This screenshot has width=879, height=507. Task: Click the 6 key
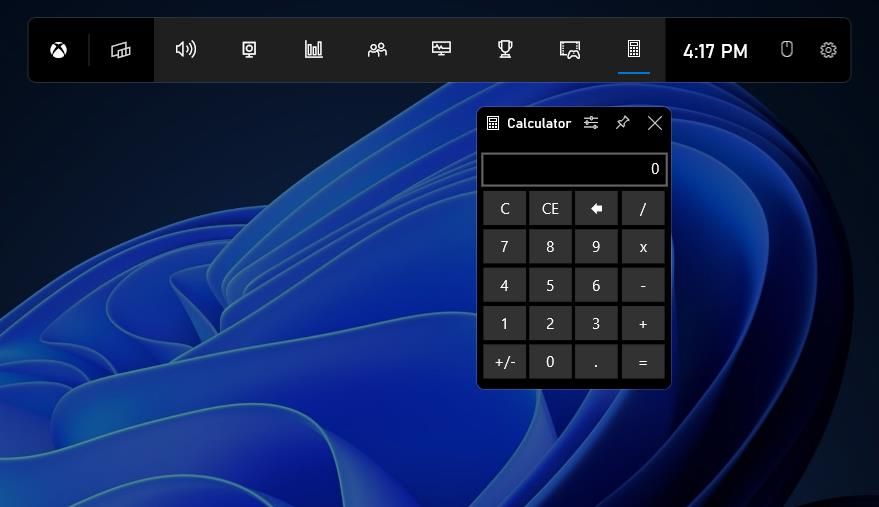(x=596, y=285)
